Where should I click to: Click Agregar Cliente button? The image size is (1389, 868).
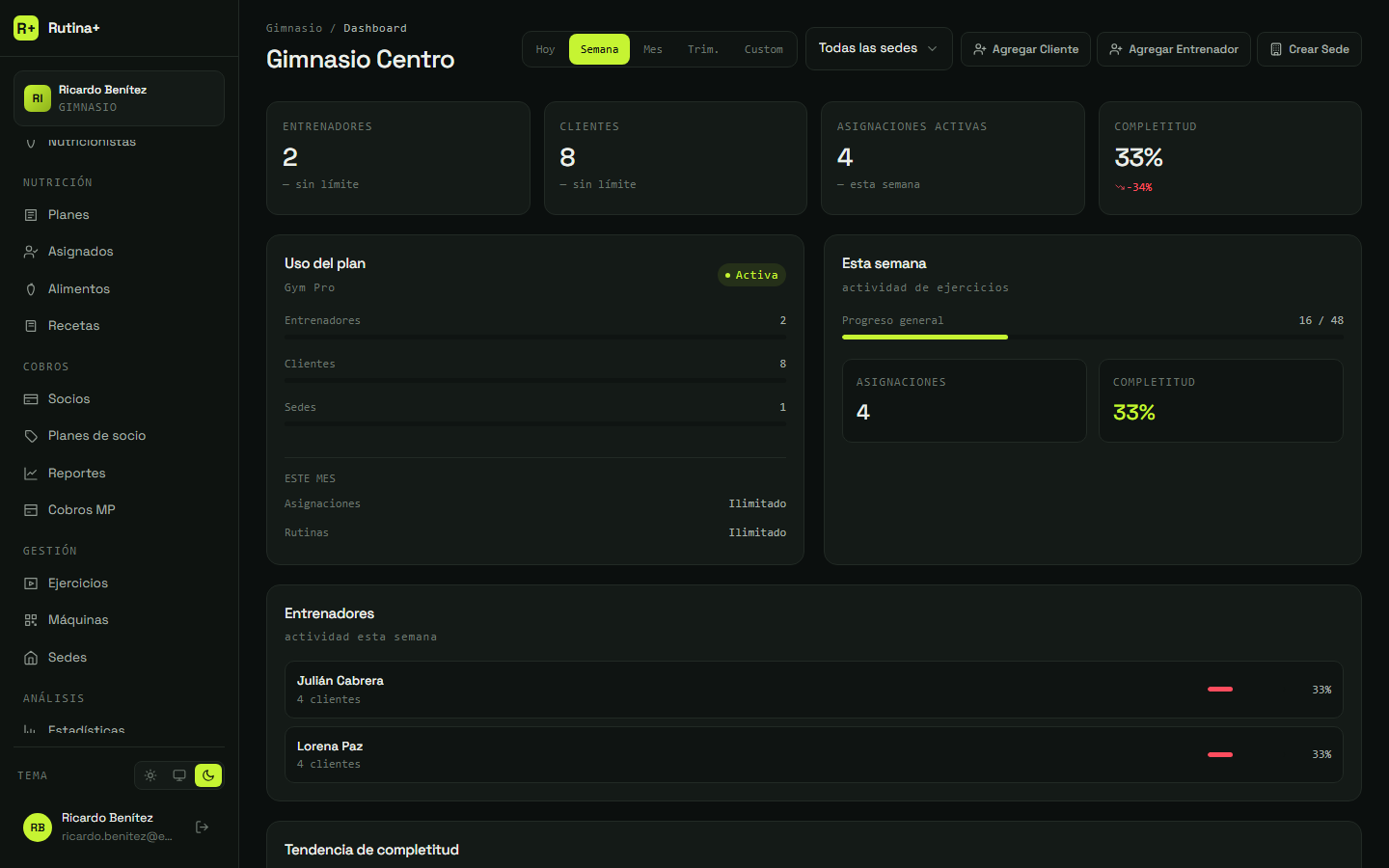(1025, 49)
